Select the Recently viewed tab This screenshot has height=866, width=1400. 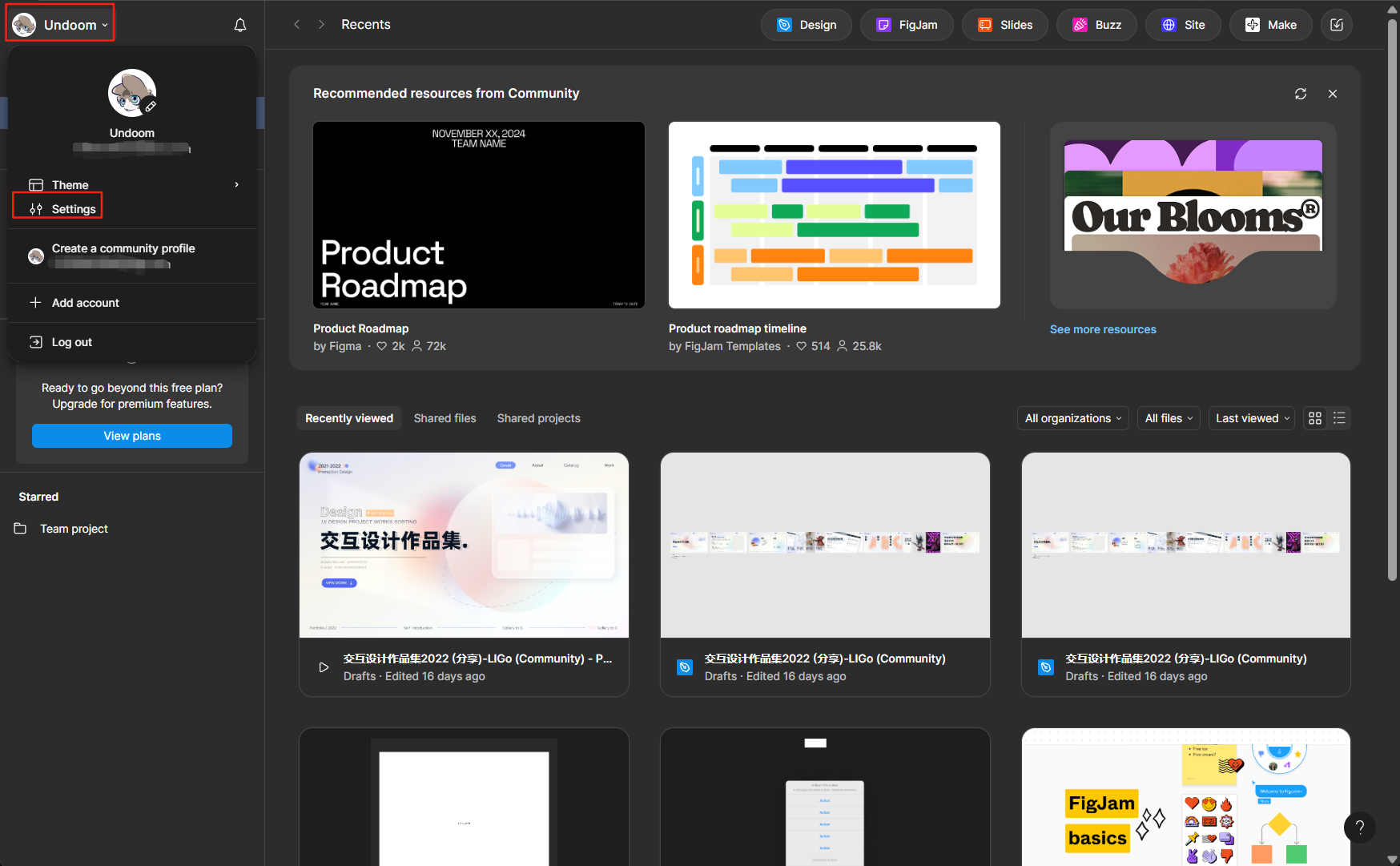[349, 418]
